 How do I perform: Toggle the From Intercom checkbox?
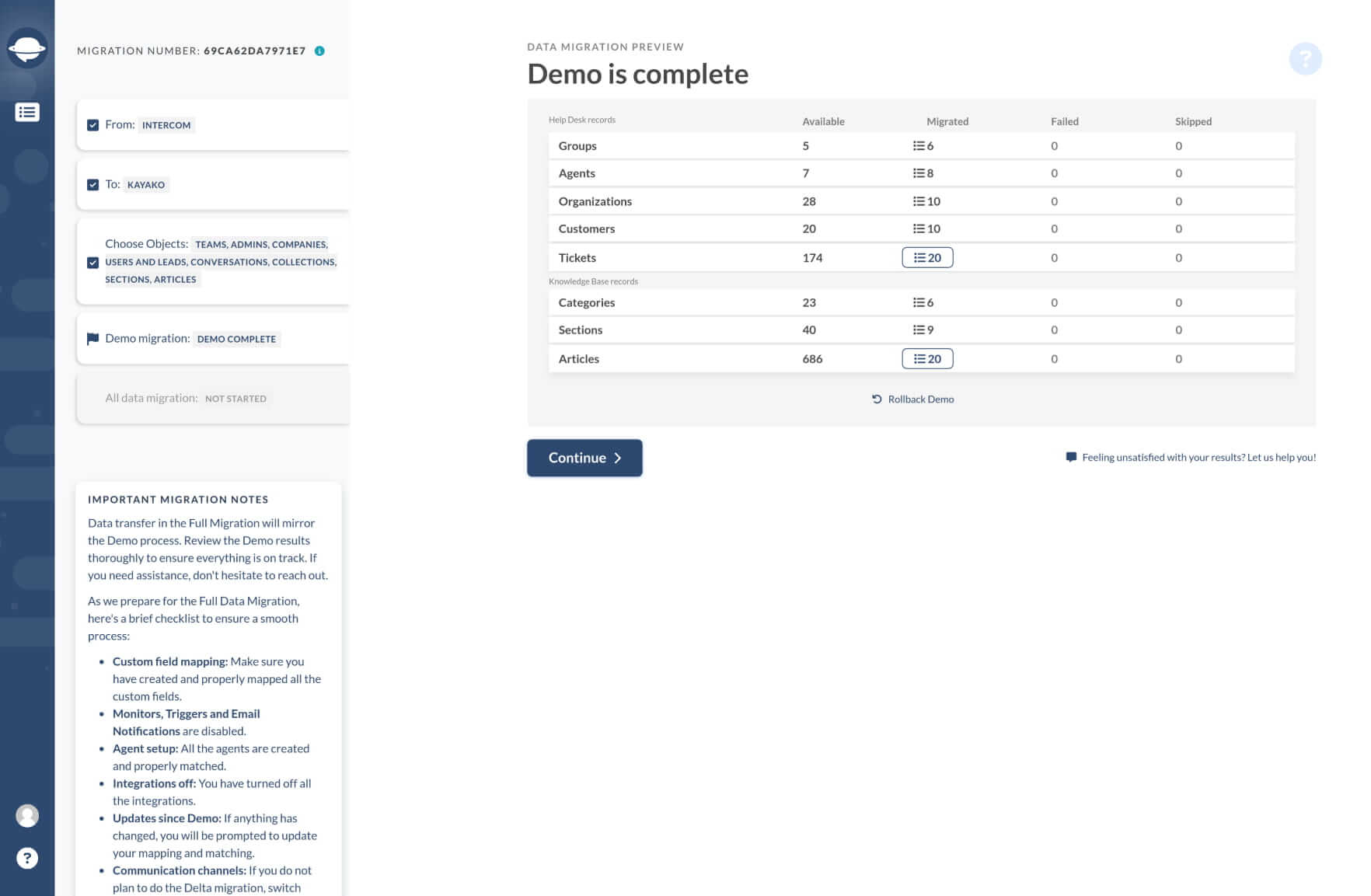[x=93, y=125]
